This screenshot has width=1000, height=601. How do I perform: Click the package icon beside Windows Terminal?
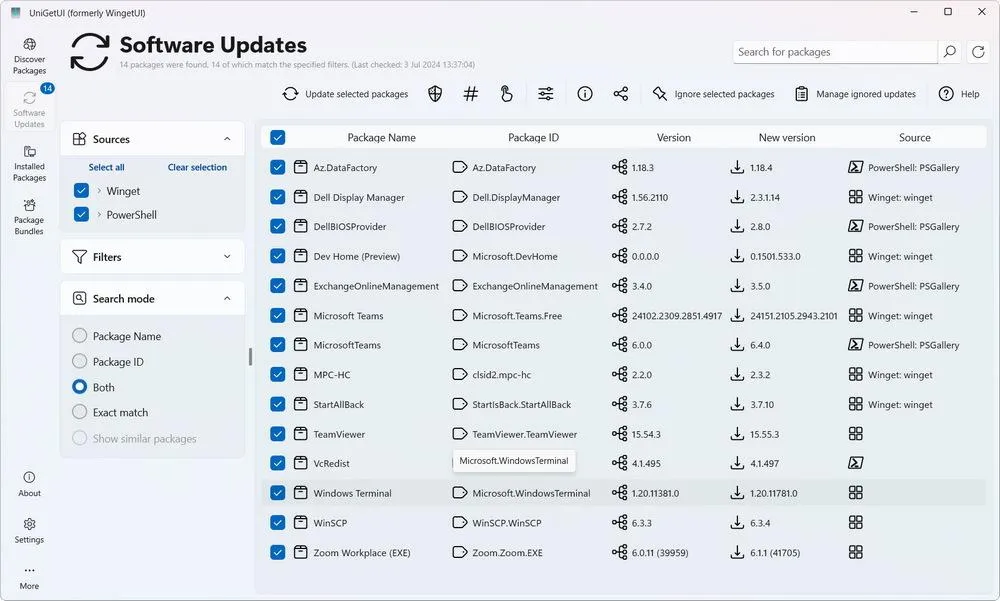point(300,492)
